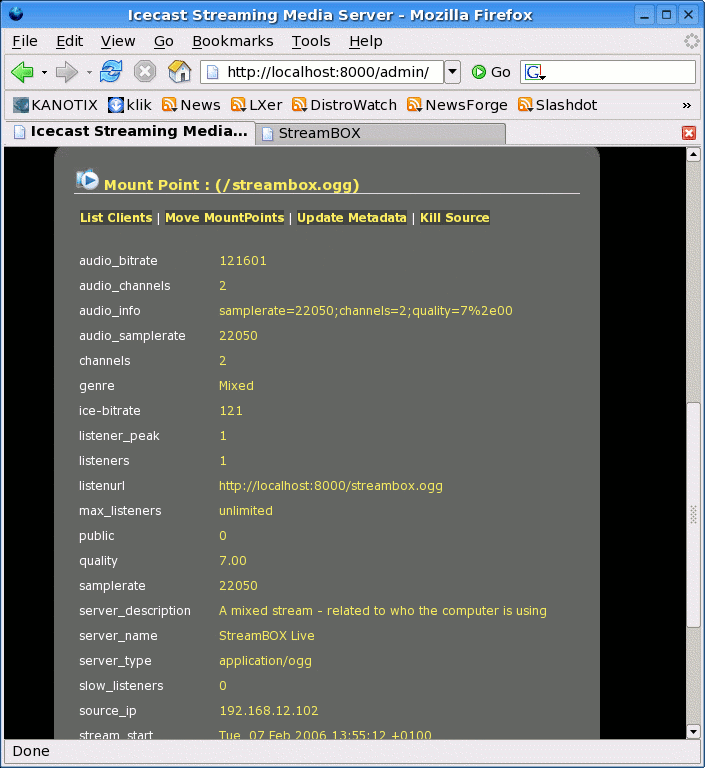Click the Mount Point streambox.ogg heading
705x768 pixels.
coord(231,185)
